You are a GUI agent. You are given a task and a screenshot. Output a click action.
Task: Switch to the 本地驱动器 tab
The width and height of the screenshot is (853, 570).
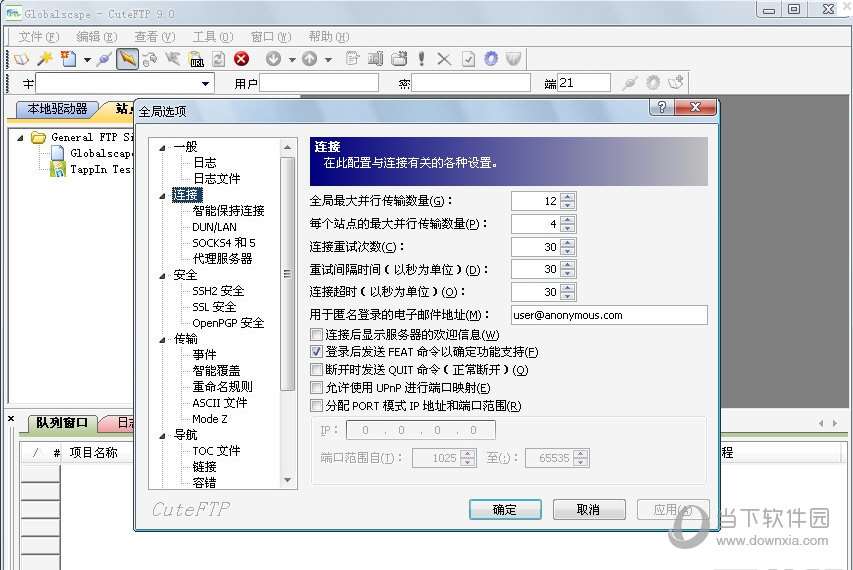pos(57,109)
